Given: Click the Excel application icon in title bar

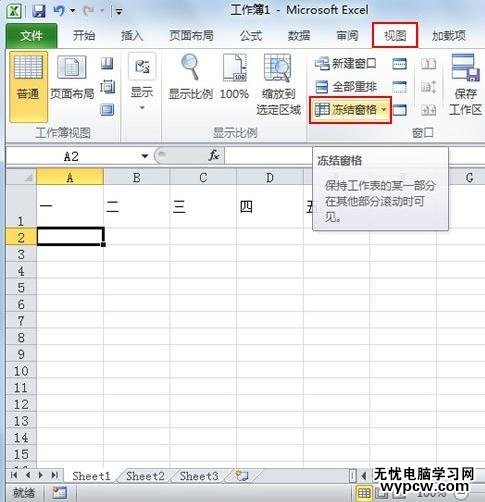Looking at the screenshot, I should coord(14,11).
